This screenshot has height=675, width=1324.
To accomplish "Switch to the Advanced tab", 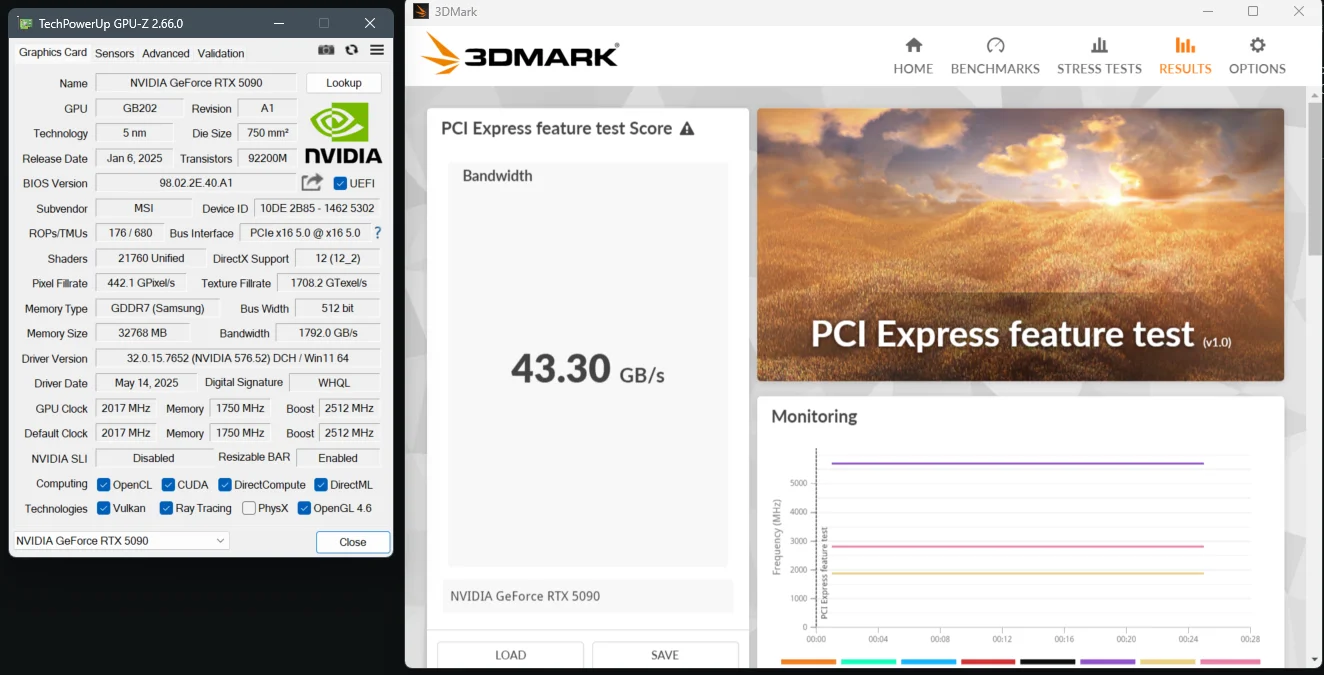I will point(166,53).
